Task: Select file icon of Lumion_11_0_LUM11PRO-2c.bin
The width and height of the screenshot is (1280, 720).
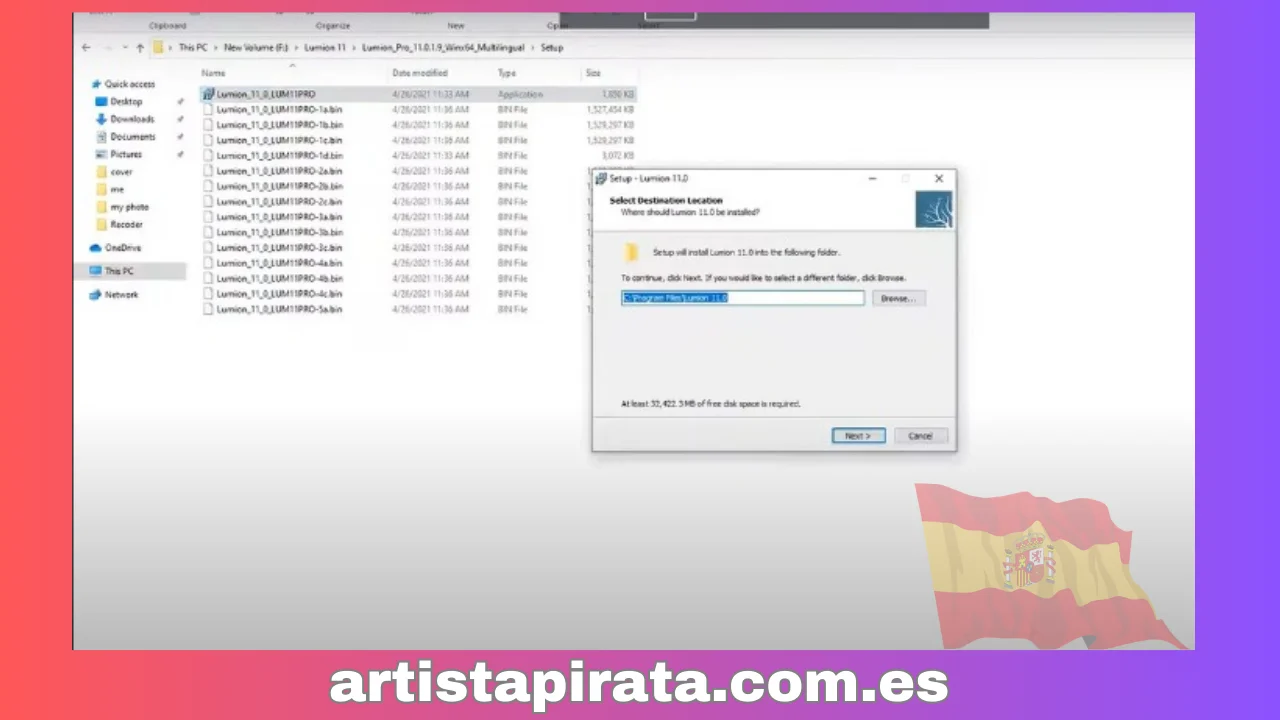Action: point(208,201)
